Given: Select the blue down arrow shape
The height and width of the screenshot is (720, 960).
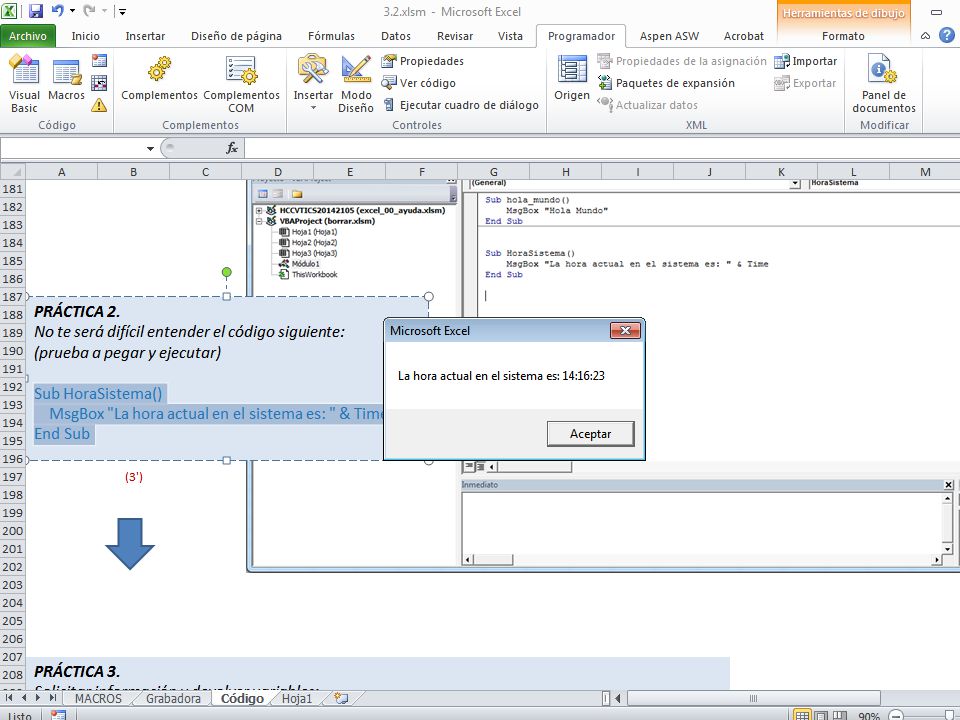Looking at the screenshot, I should click(130, 544).
